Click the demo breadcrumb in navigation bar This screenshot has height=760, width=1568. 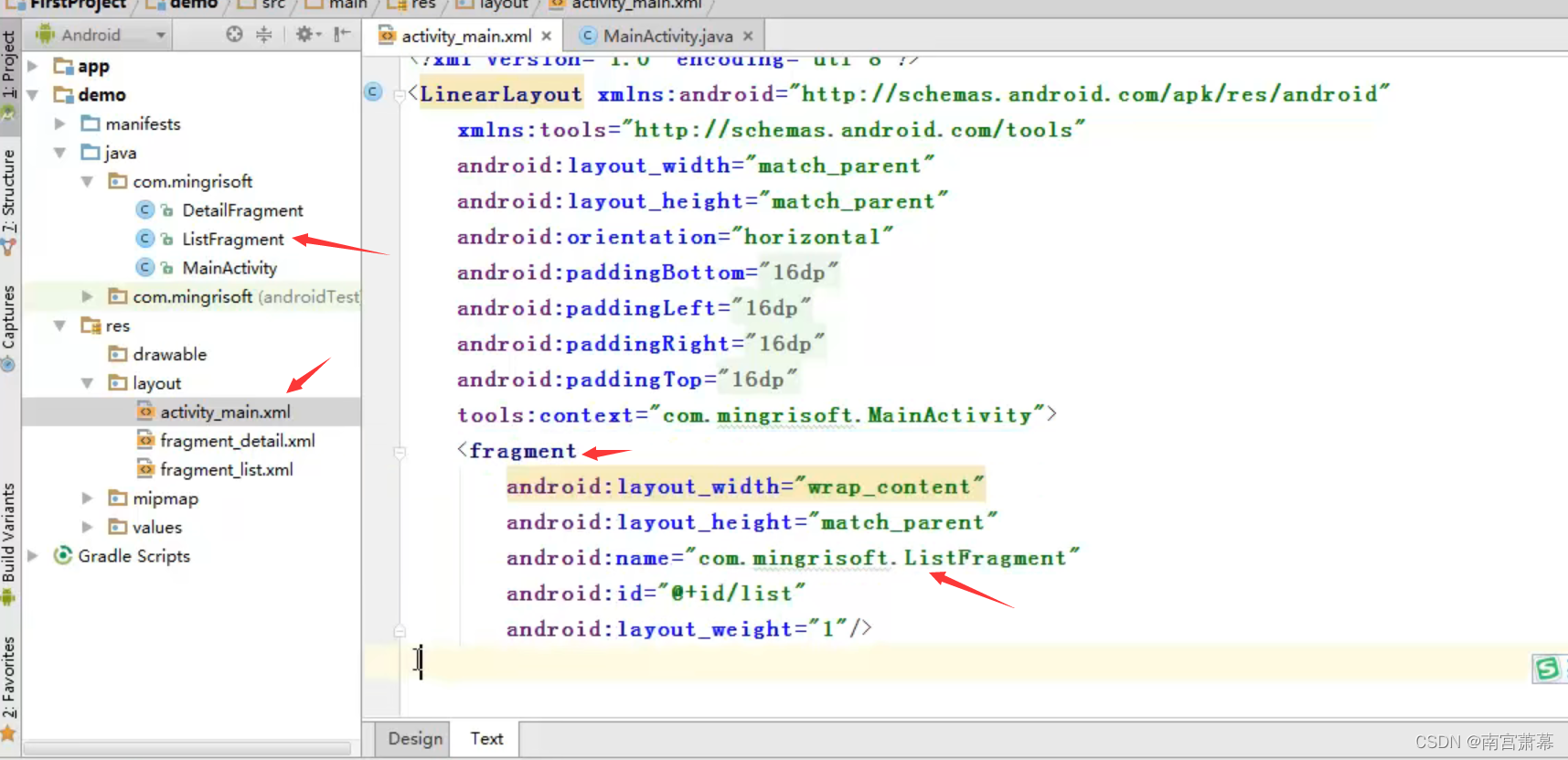pyautogui.click(x=194, y=5)
